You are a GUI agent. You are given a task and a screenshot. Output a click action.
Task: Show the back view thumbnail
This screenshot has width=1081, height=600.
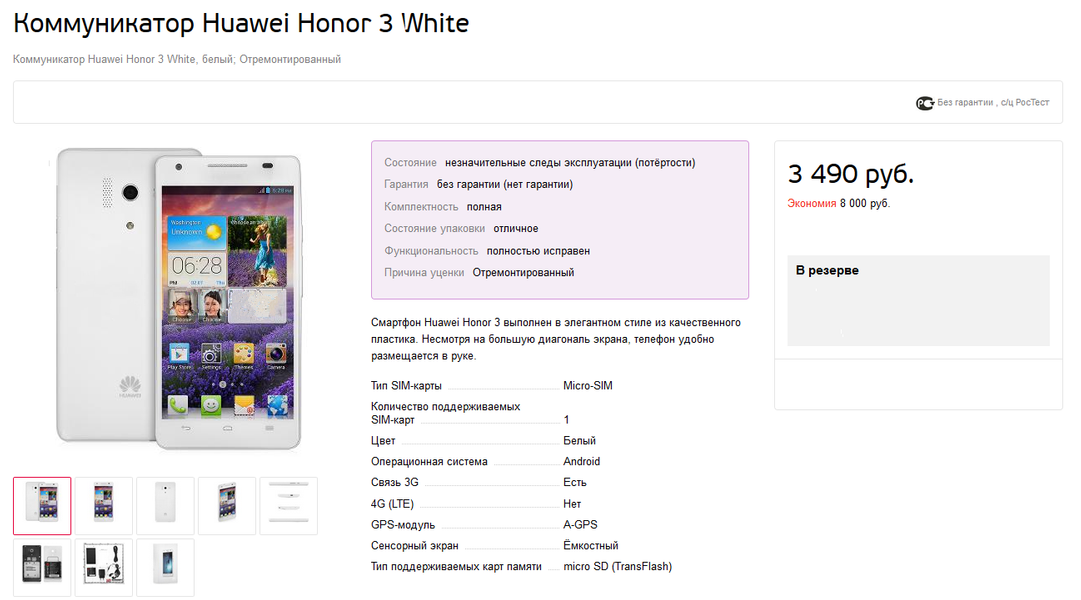(x=165, y=506)
